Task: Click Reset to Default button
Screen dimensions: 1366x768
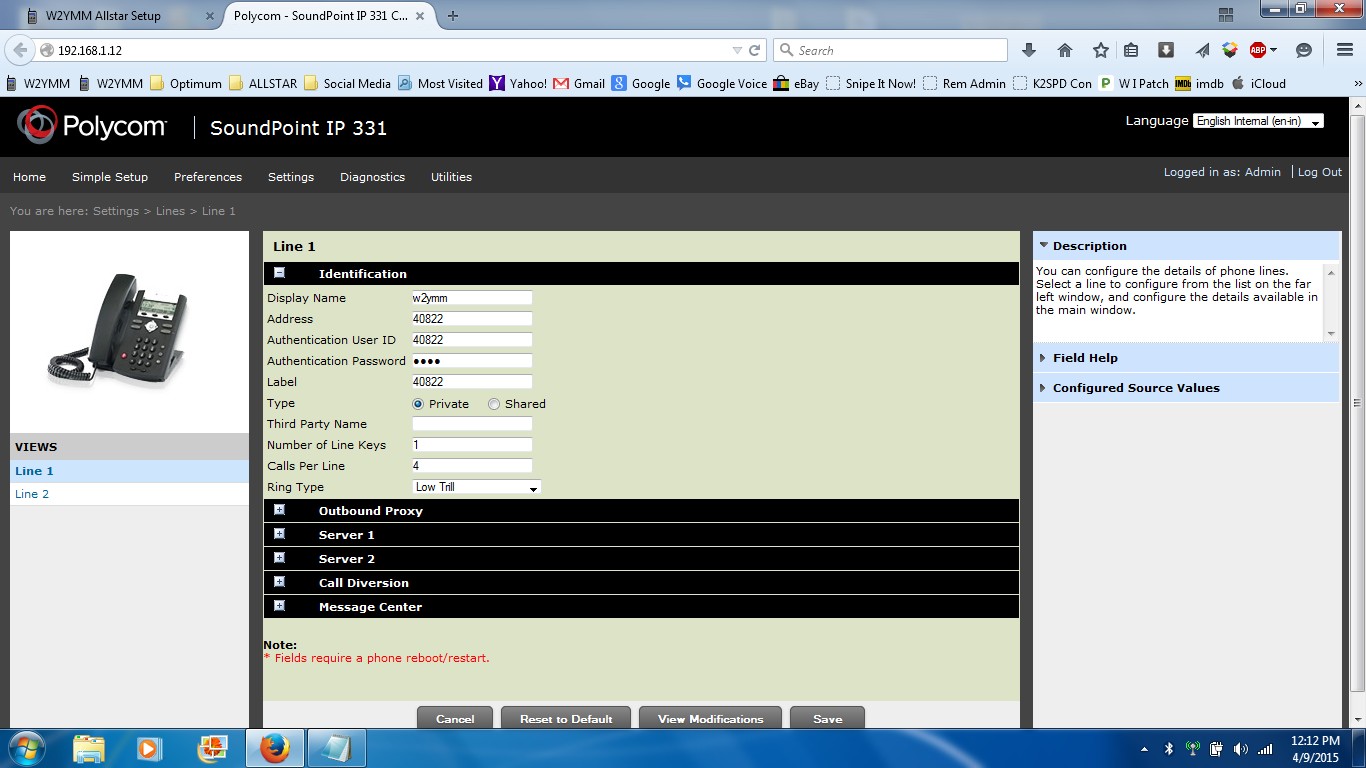Action: pos(566,718)
